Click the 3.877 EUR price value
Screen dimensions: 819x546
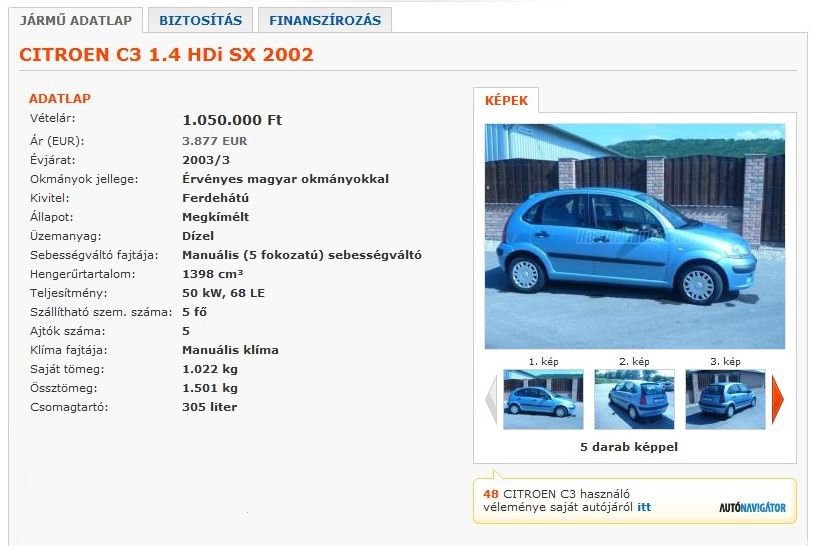215,141
